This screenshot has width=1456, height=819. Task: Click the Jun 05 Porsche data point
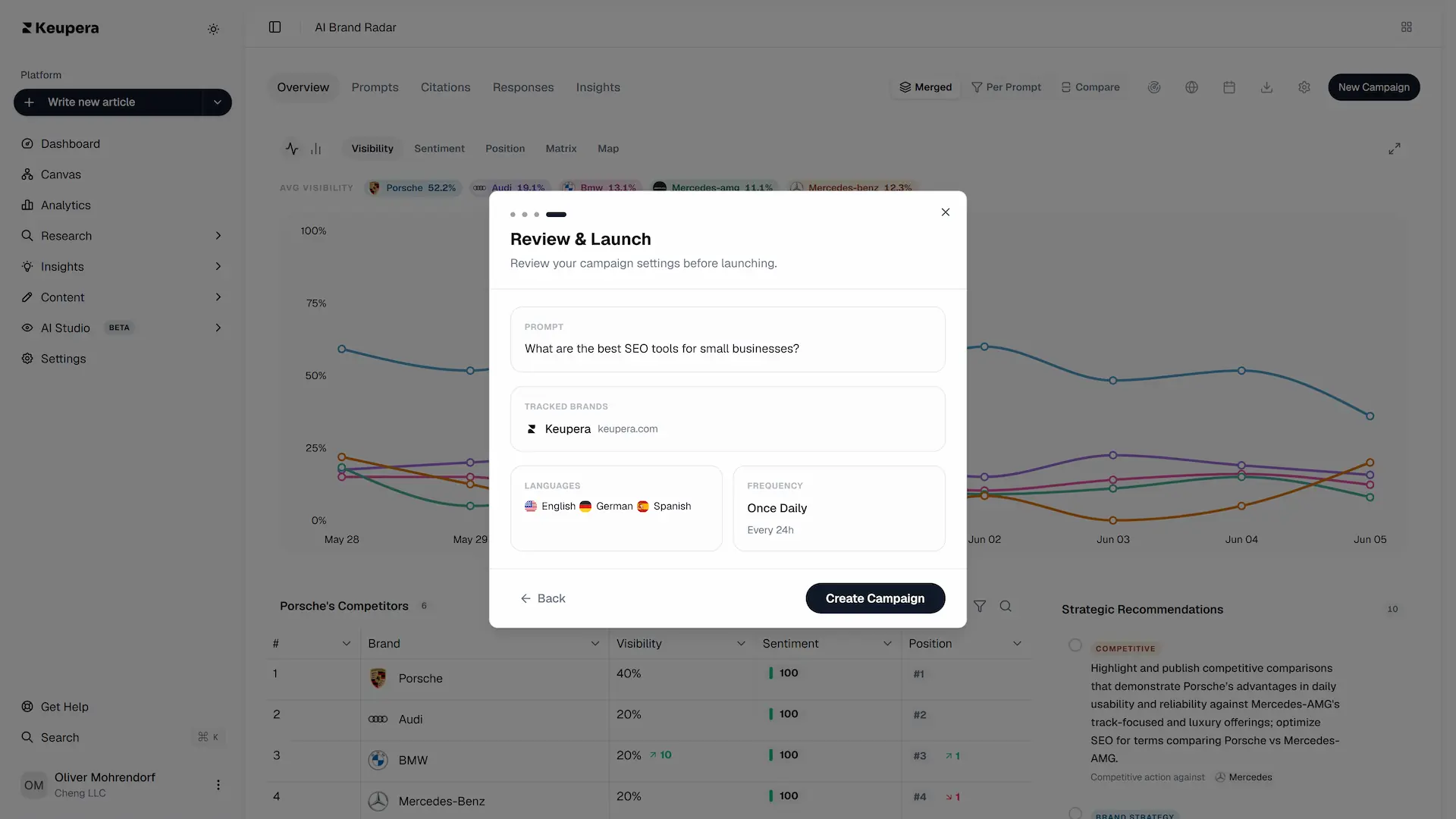[x=1370, y=416]
